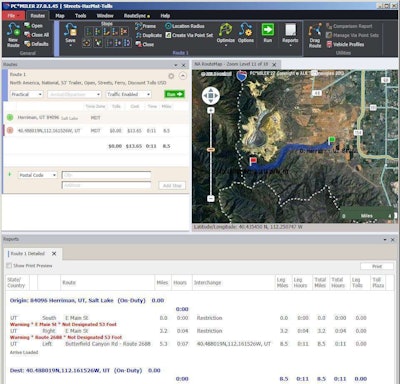400x384 pixels.
Task: Open the Window ribbon tab
Action: point(105,16)
